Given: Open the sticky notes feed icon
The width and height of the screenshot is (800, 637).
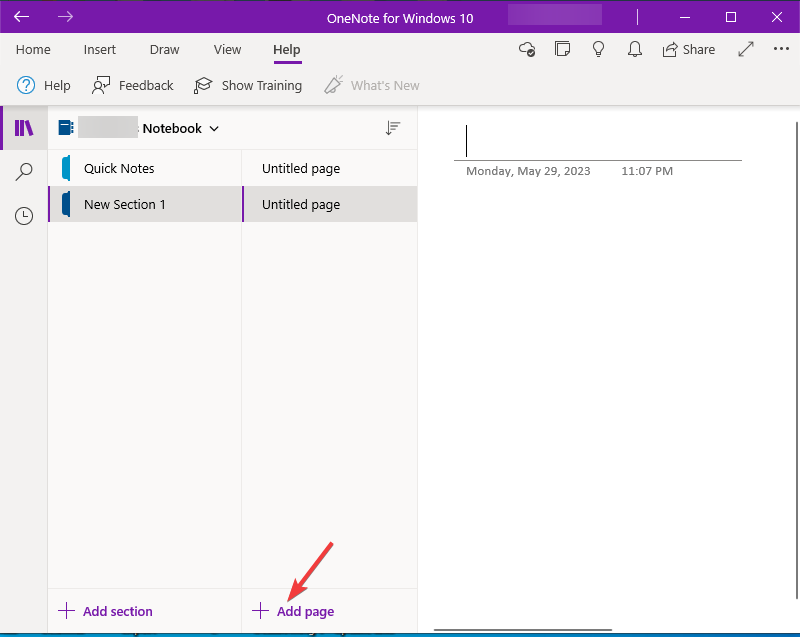Looking at the screenshot, I should [562, 49].
